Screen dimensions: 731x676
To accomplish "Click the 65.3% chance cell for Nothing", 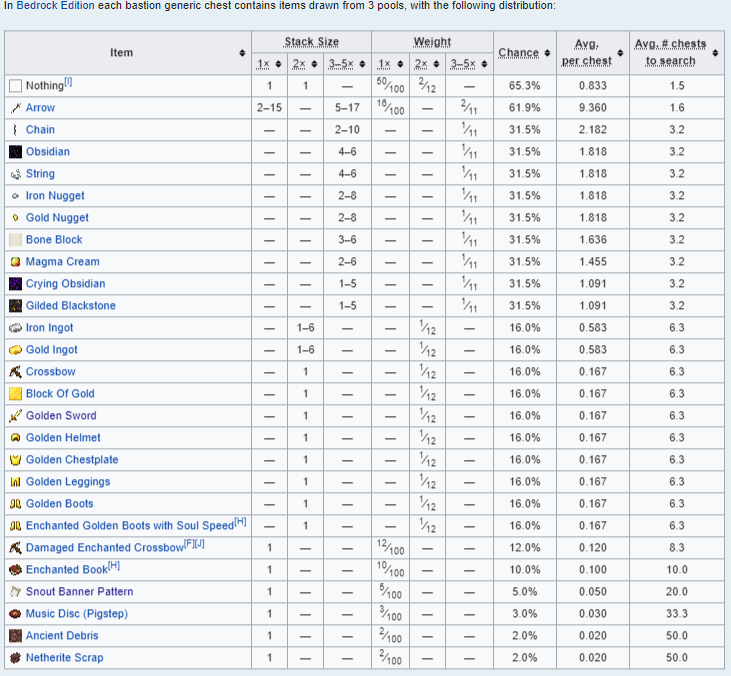I will [524, 86].
